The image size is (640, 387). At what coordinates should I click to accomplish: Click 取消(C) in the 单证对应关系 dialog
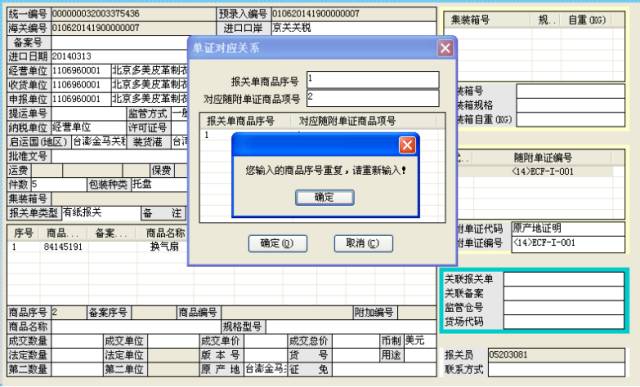pos(363,243)
